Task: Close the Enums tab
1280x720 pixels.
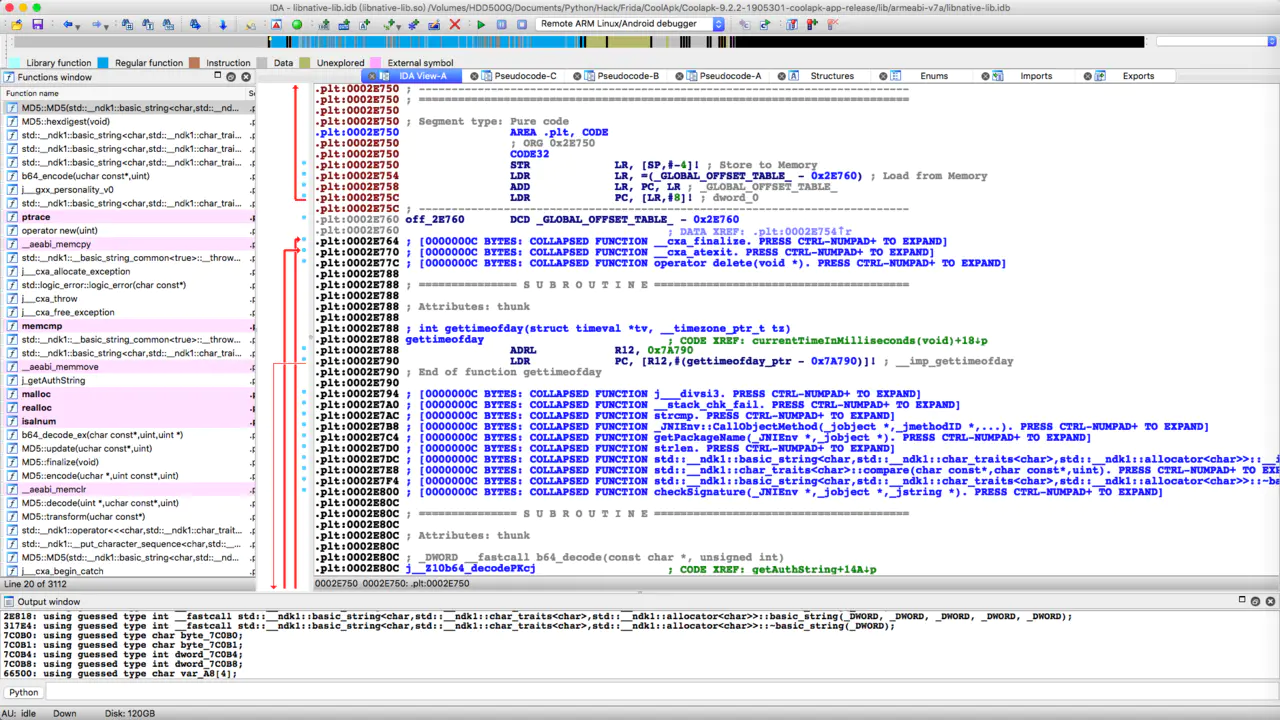Action: pos(883,76)
